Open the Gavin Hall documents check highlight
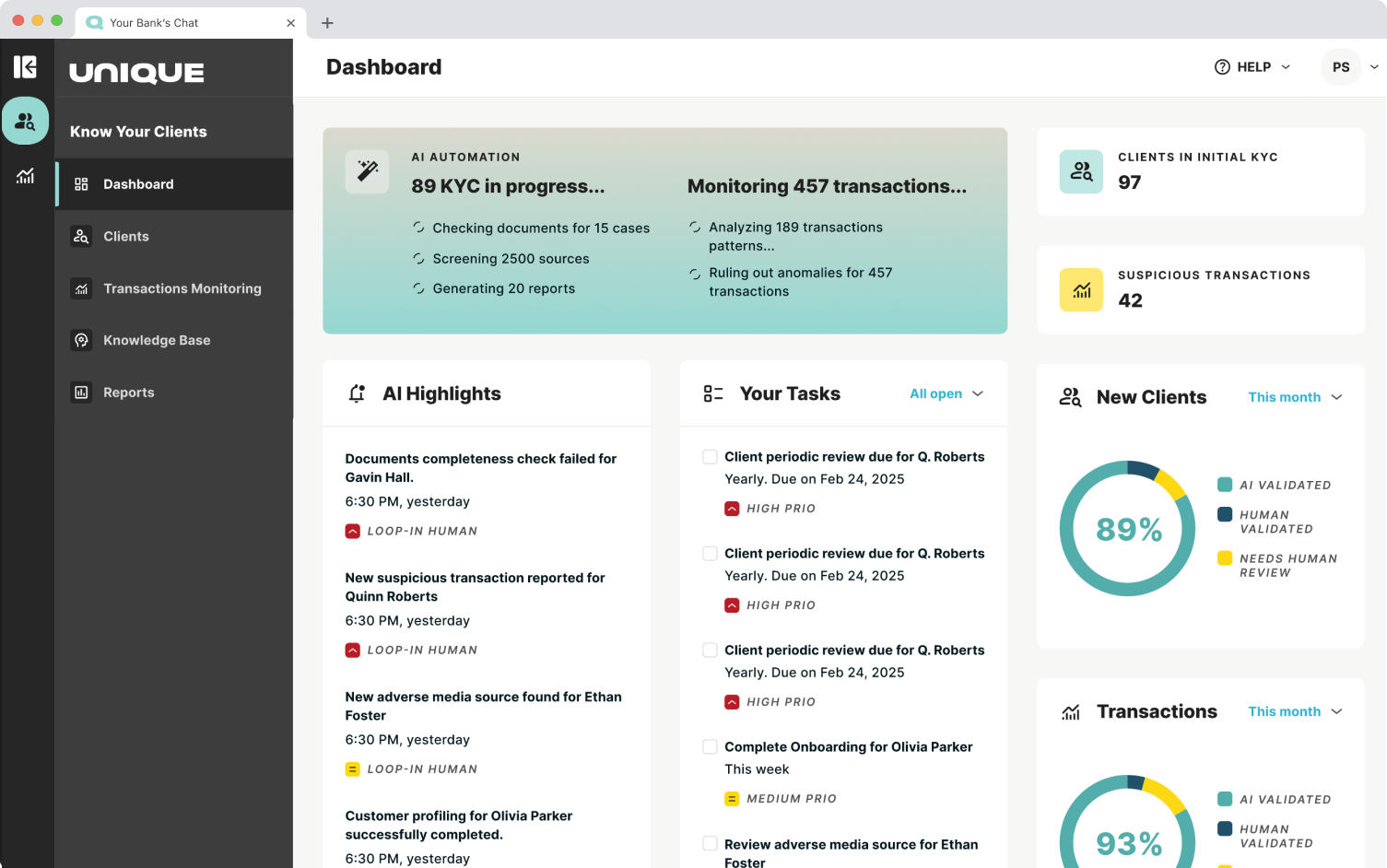1387x868 pixels. pos(480,467)
